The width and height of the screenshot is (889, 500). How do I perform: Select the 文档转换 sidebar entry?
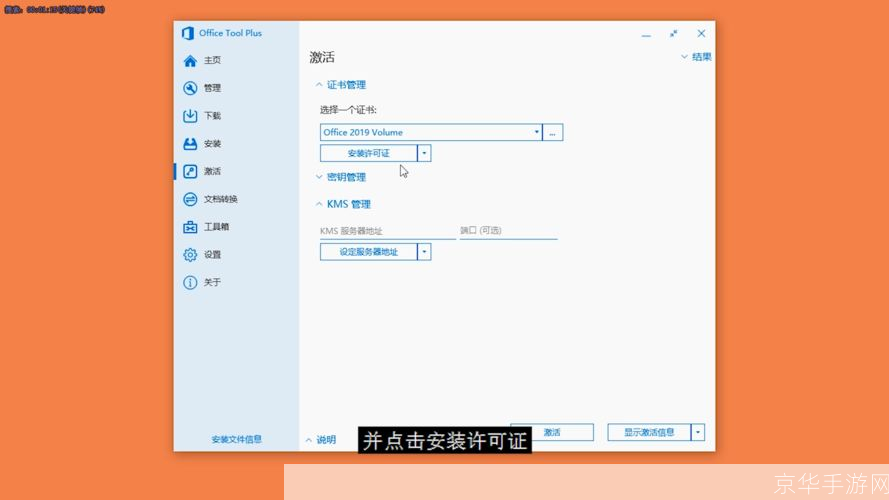coord(221,199)
